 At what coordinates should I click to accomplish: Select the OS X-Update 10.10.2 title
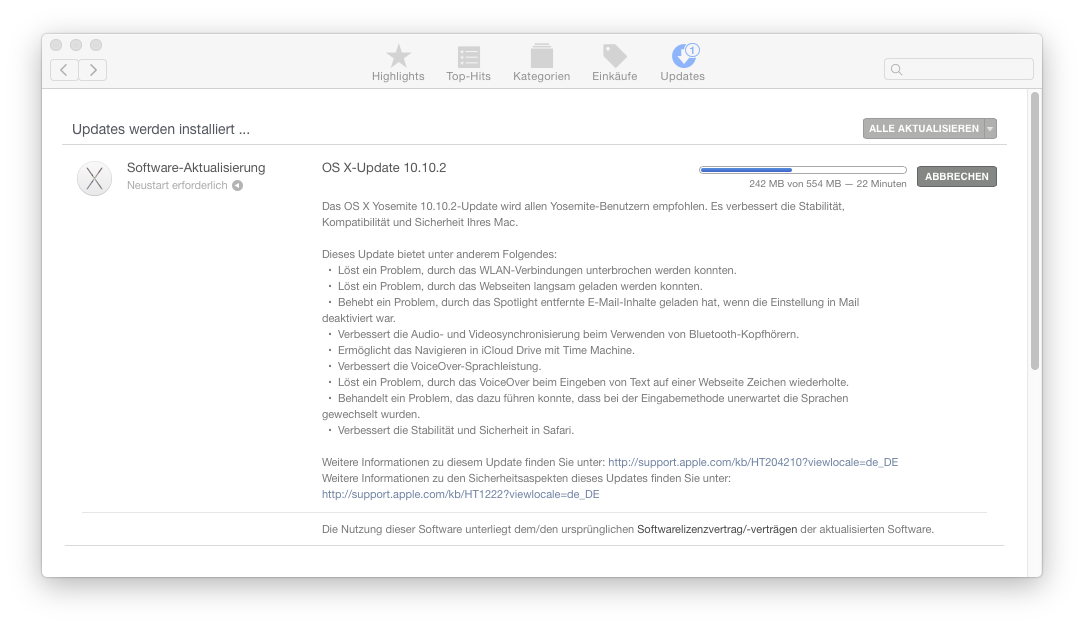tap(384, 168)
